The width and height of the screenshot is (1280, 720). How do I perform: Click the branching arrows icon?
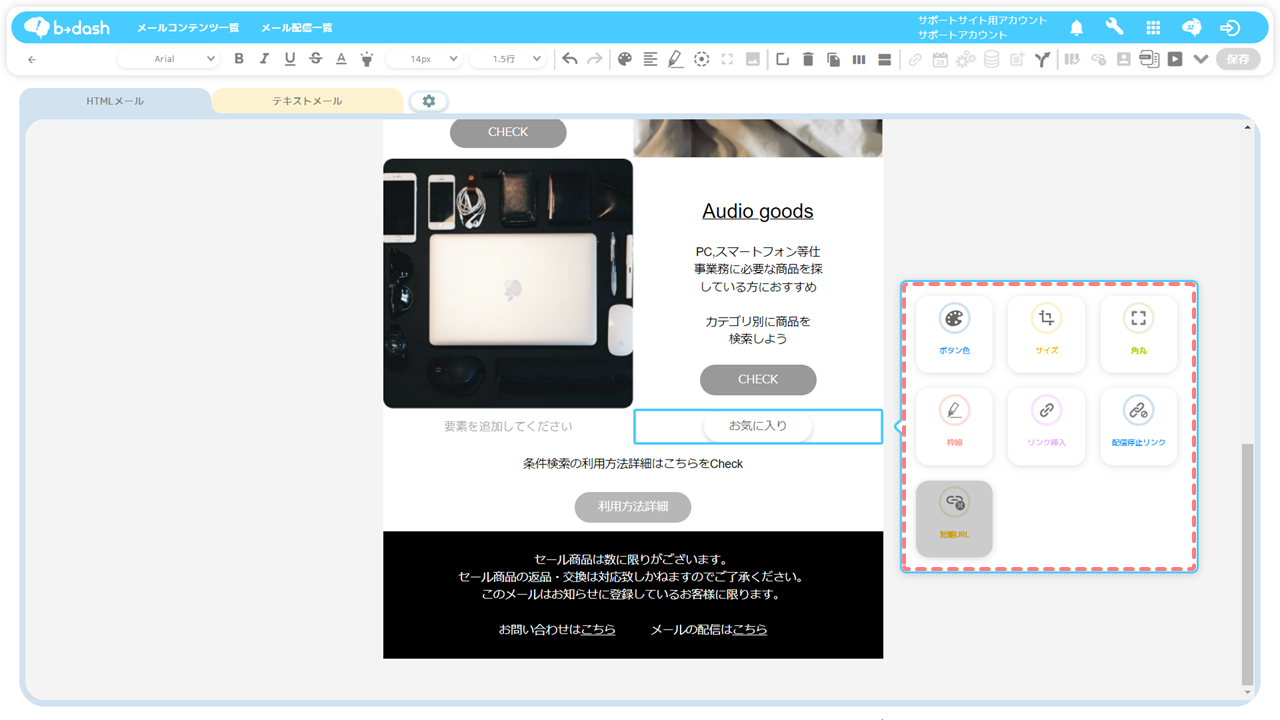point(1042,59)
